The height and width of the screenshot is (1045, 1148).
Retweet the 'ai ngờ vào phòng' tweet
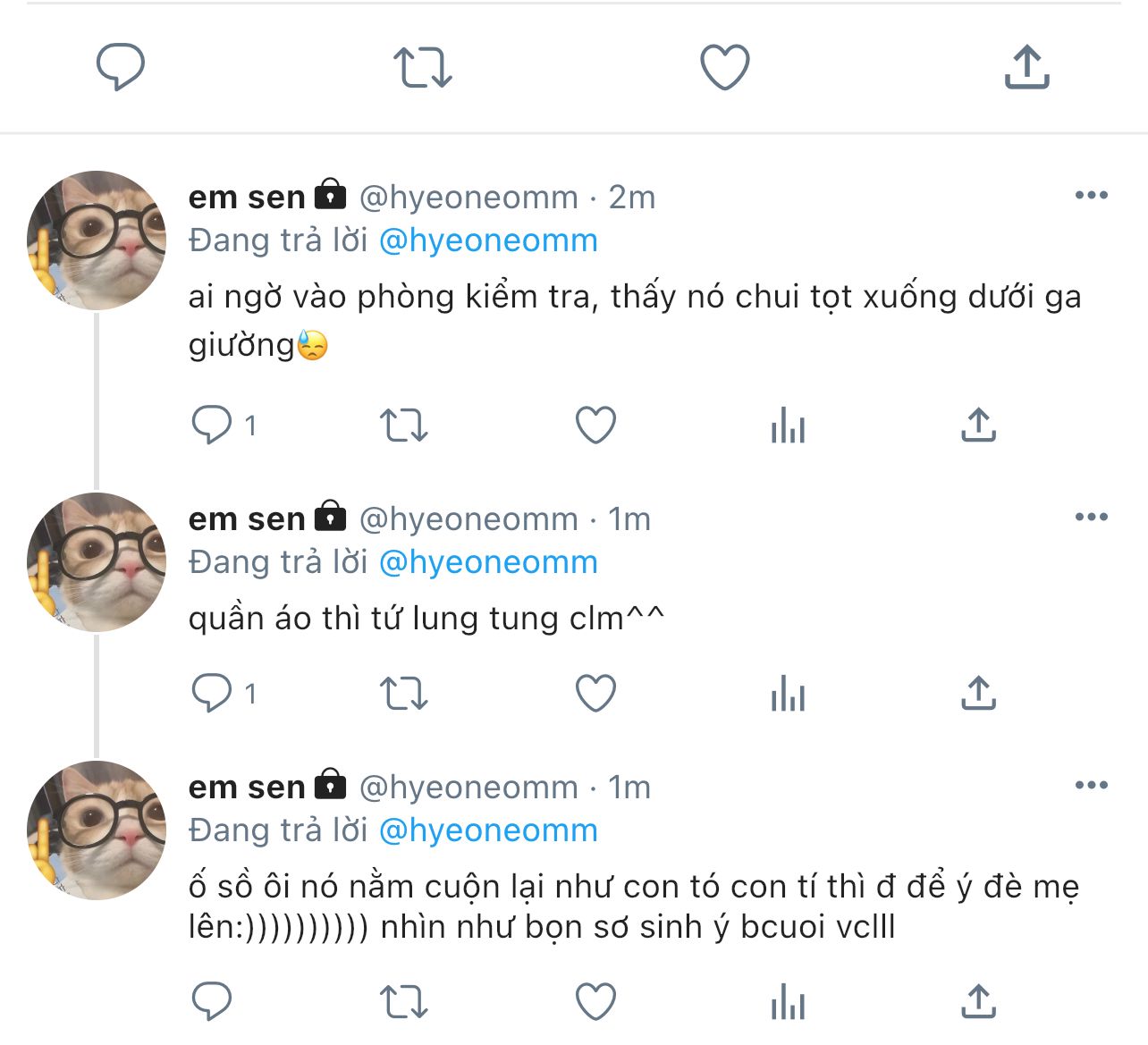point(404,426)
